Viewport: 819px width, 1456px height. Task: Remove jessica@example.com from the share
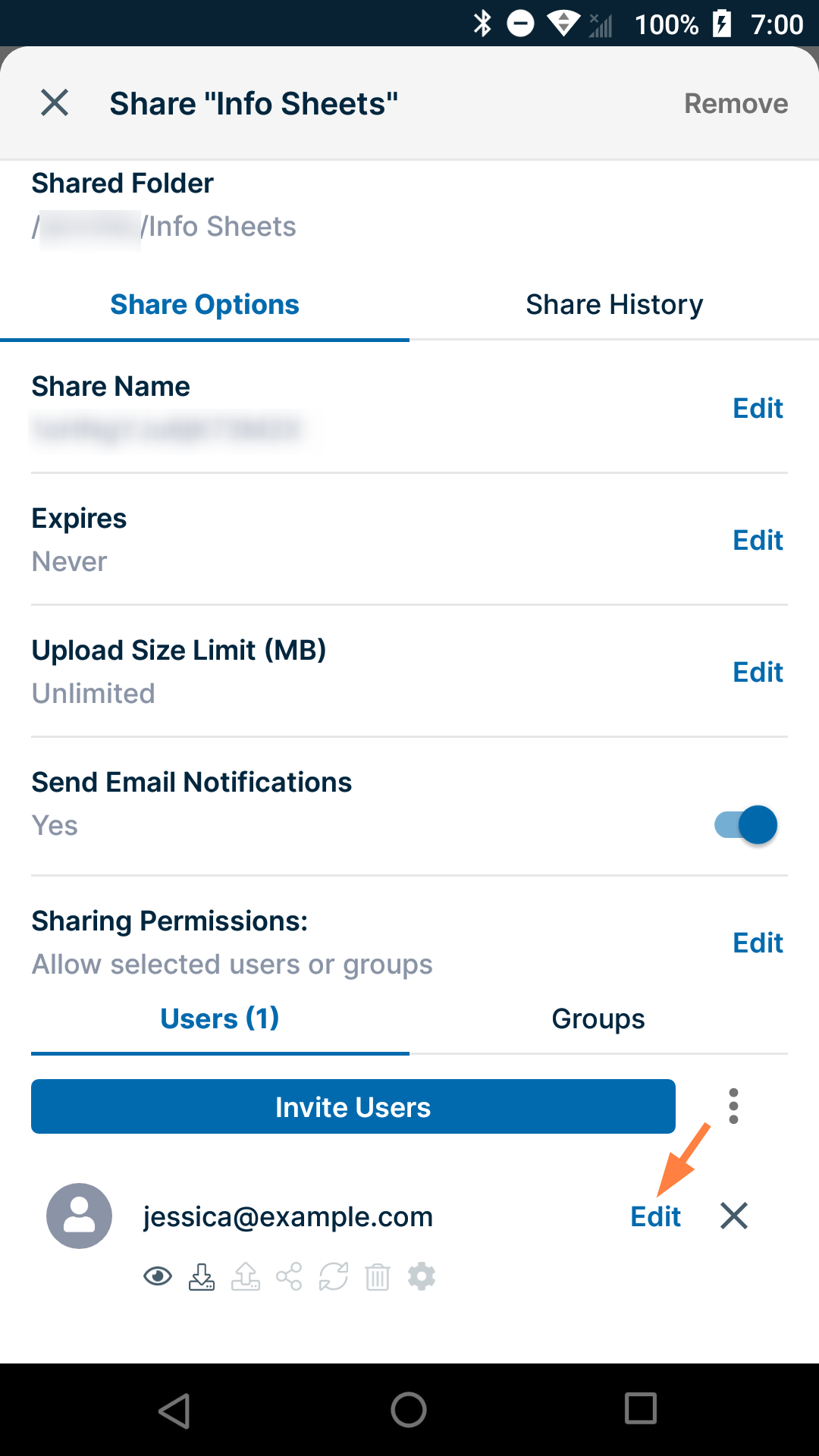coord(734,1216)
